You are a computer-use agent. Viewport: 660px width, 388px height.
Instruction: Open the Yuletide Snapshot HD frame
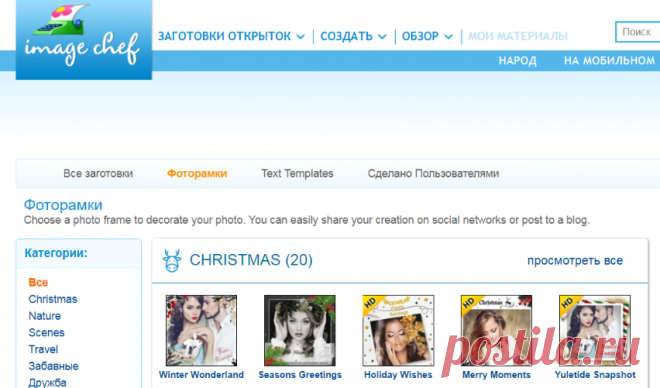tap(595, 330)
